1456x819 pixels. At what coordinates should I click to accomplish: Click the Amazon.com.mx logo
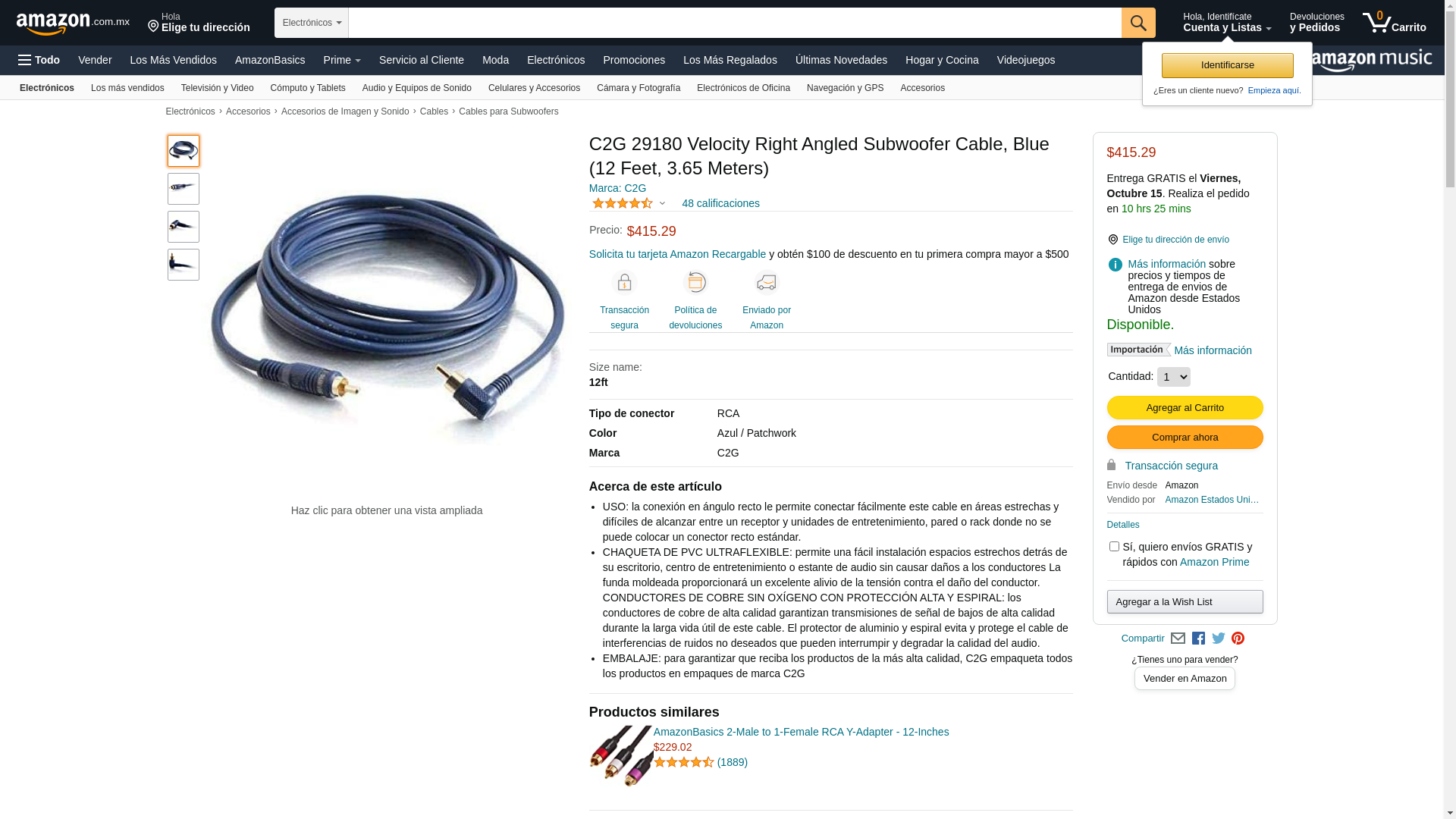[x=73, y=24]
